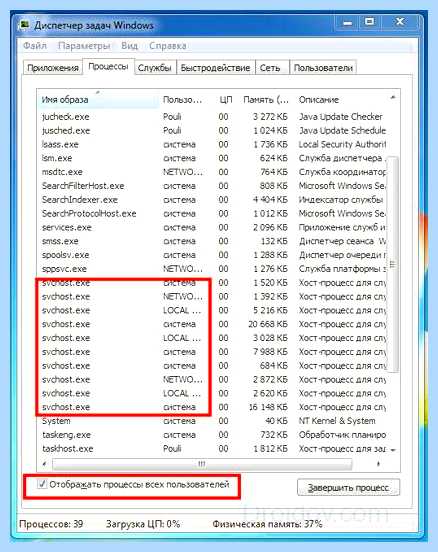This screenshot has width=438, height=552.
Task: Select the sppsvc.exe process row
Action: [212, 269]
